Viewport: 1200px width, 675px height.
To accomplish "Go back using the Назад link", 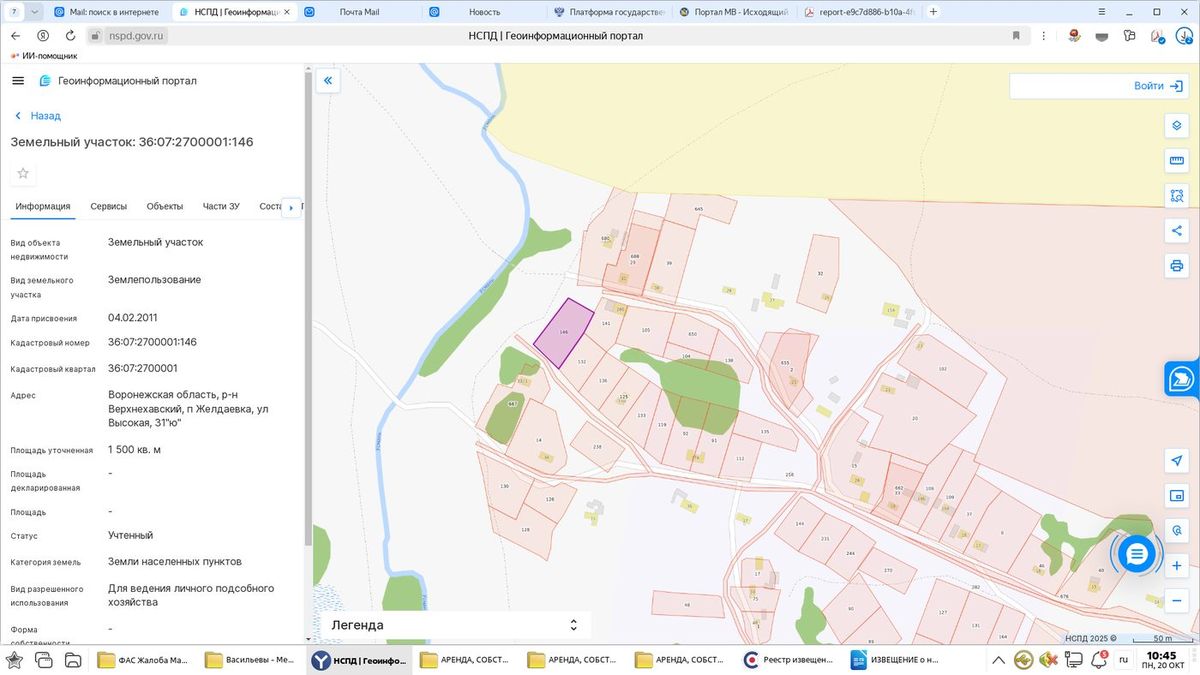I will pos(37,116).
